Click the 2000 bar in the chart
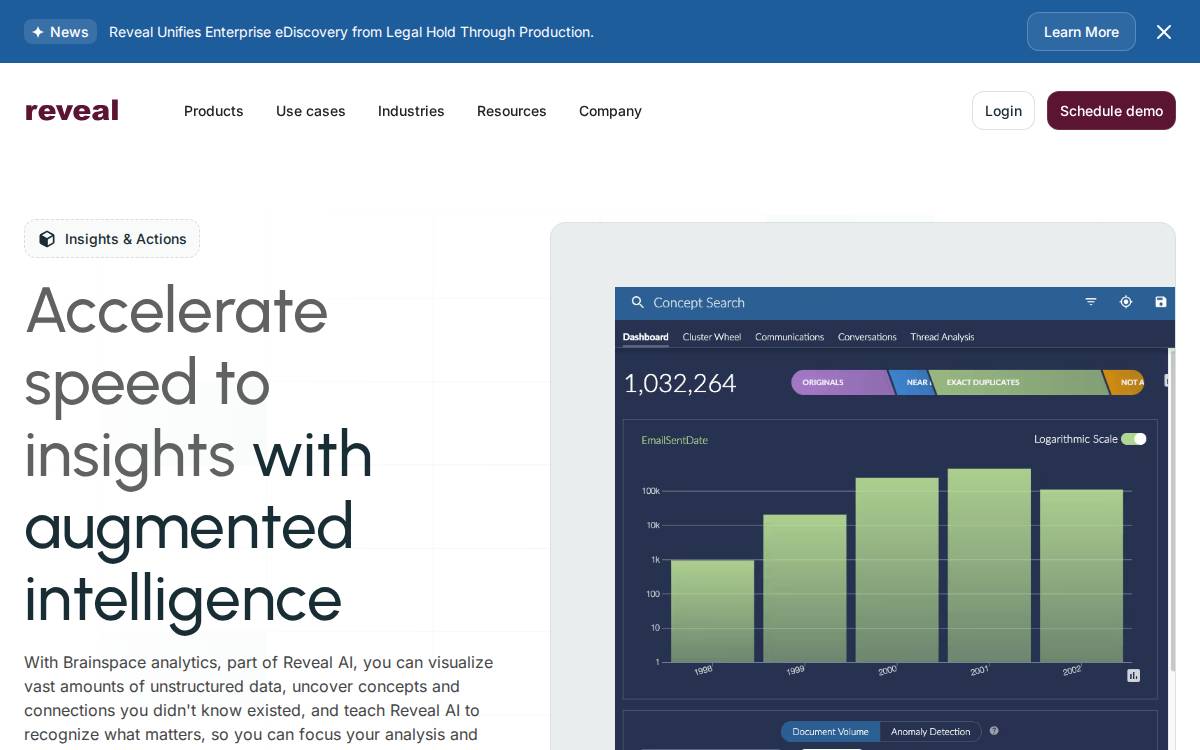Screen dimensions: 1200x750 897,570
